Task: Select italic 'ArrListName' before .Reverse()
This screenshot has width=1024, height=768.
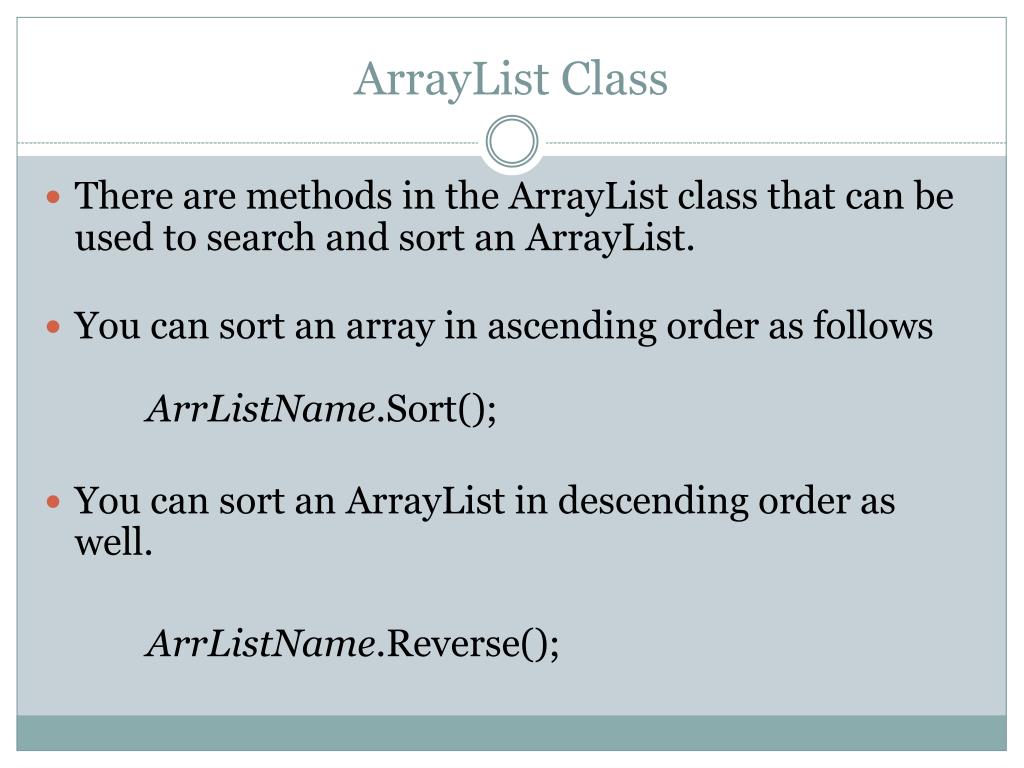Action: pos(261,643)
